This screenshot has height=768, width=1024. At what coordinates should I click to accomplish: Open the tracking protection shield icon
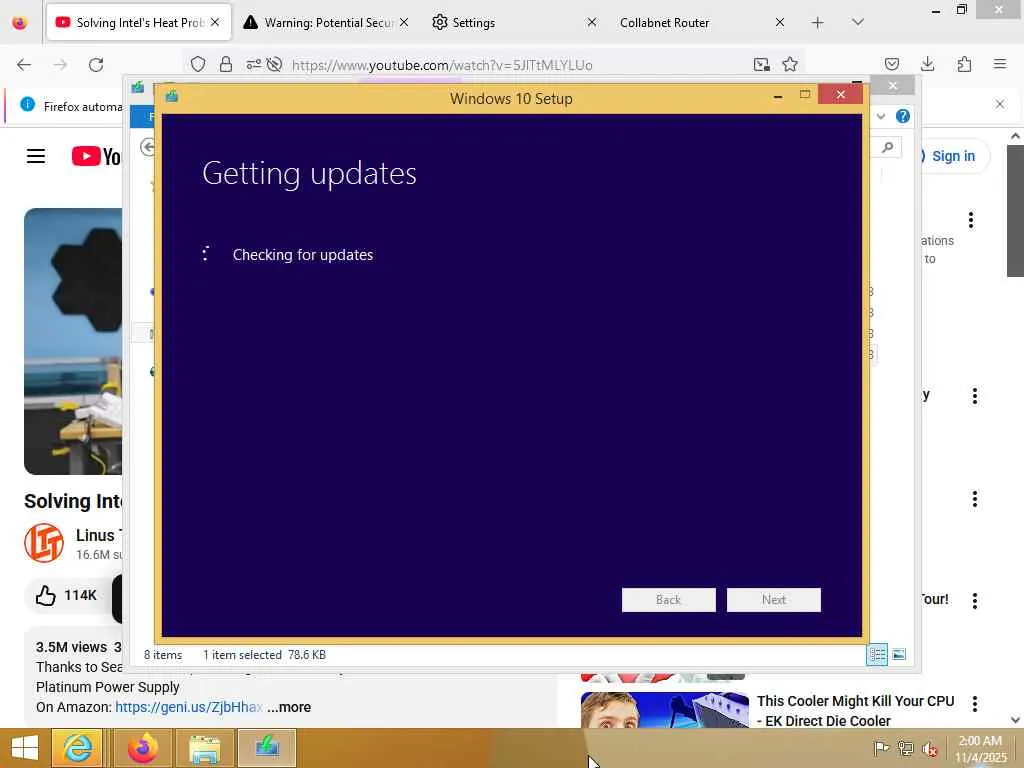[198, 65]
